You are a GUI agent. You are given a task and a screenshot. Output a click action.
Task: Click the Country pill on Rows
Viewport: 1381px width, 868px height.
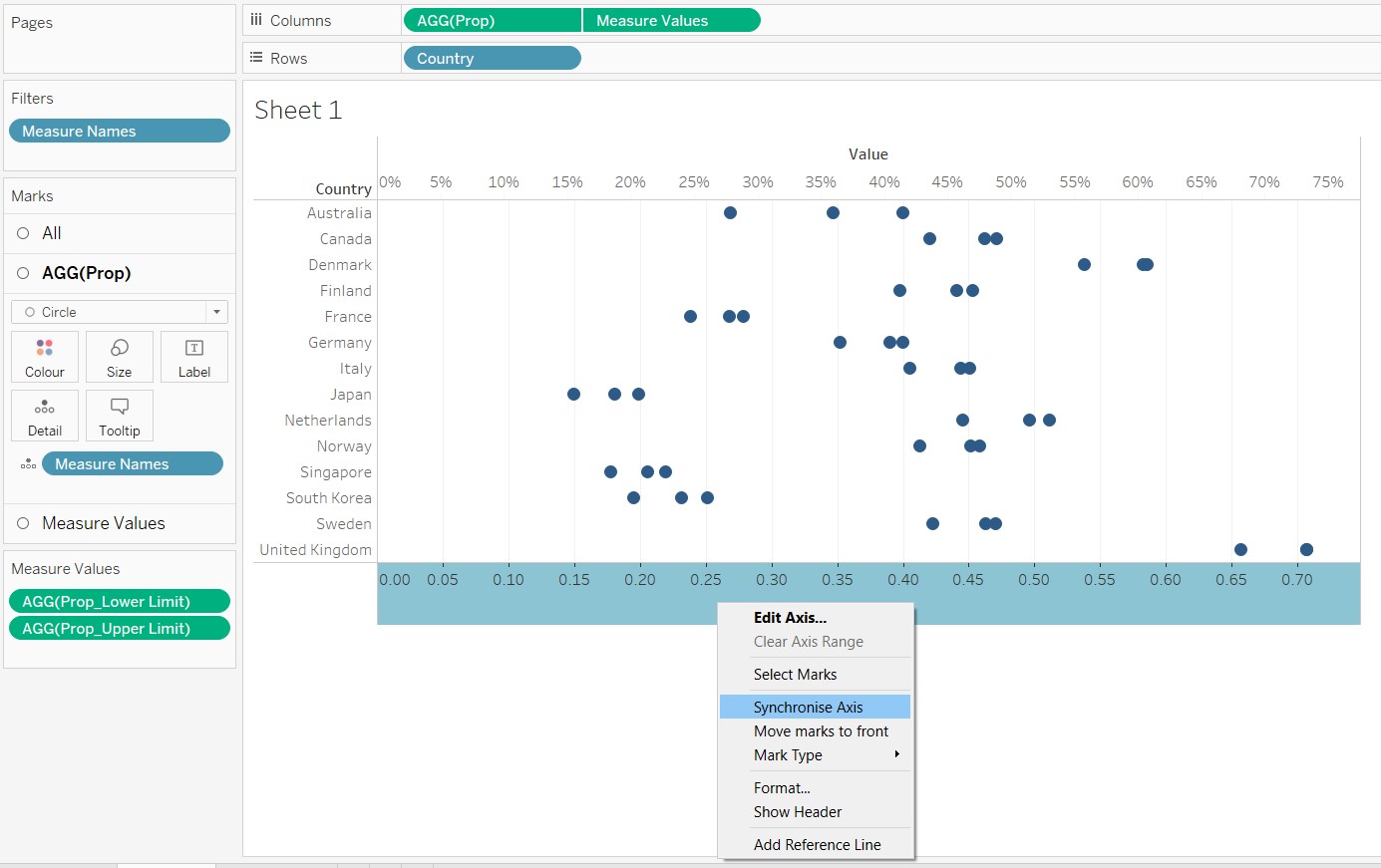(x=491, y=58)
